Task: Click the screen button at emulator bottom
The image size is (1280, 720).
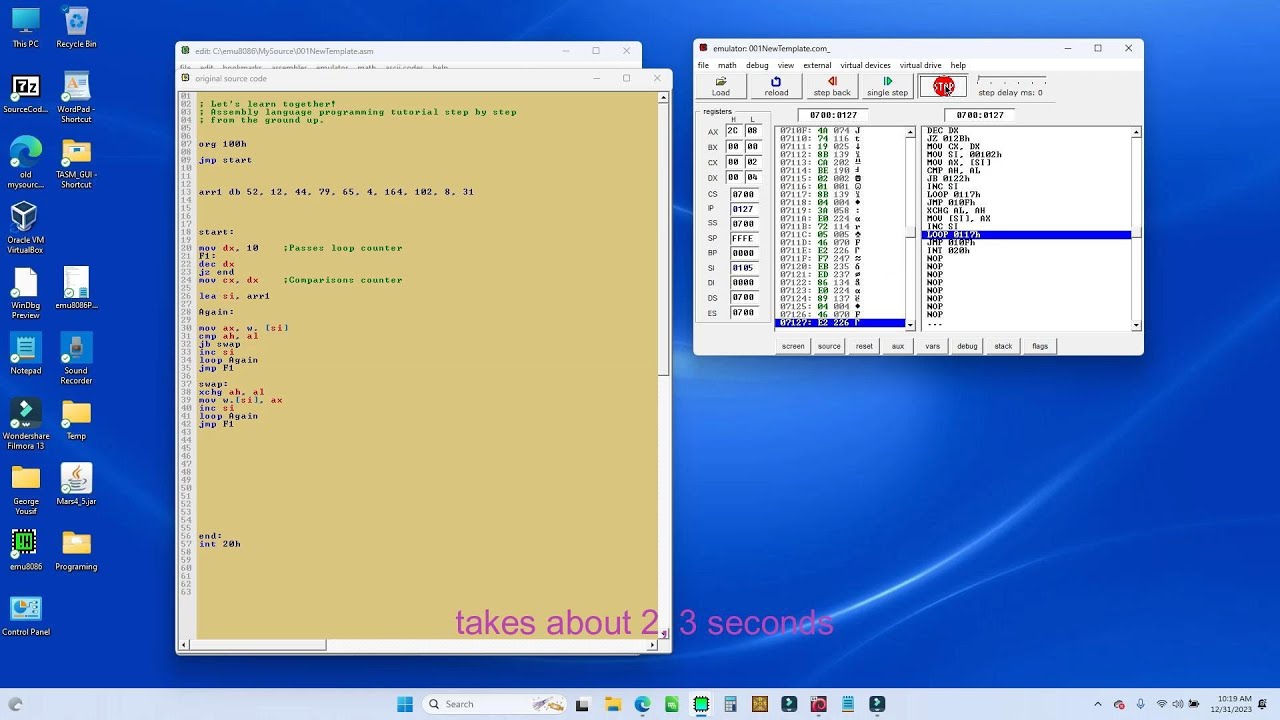Action: click(793, 346)
